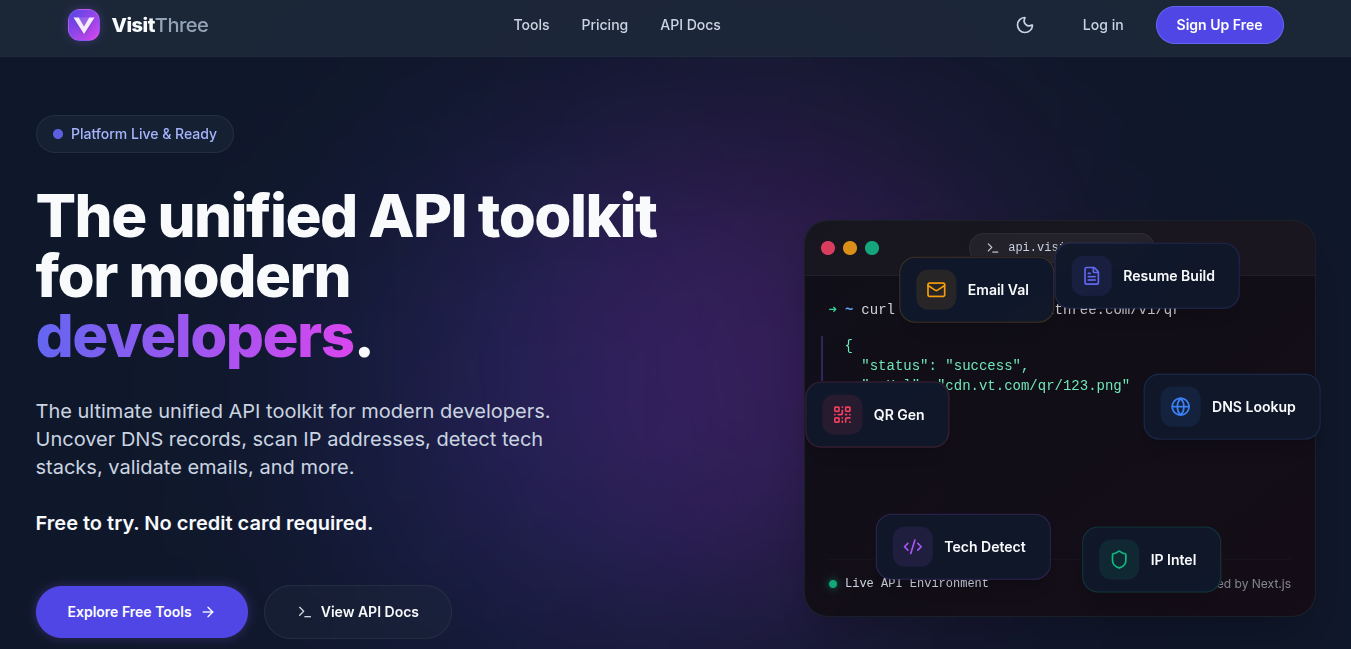
Task: Click the Explore Free Tools button
Action: tap(141, 612)
